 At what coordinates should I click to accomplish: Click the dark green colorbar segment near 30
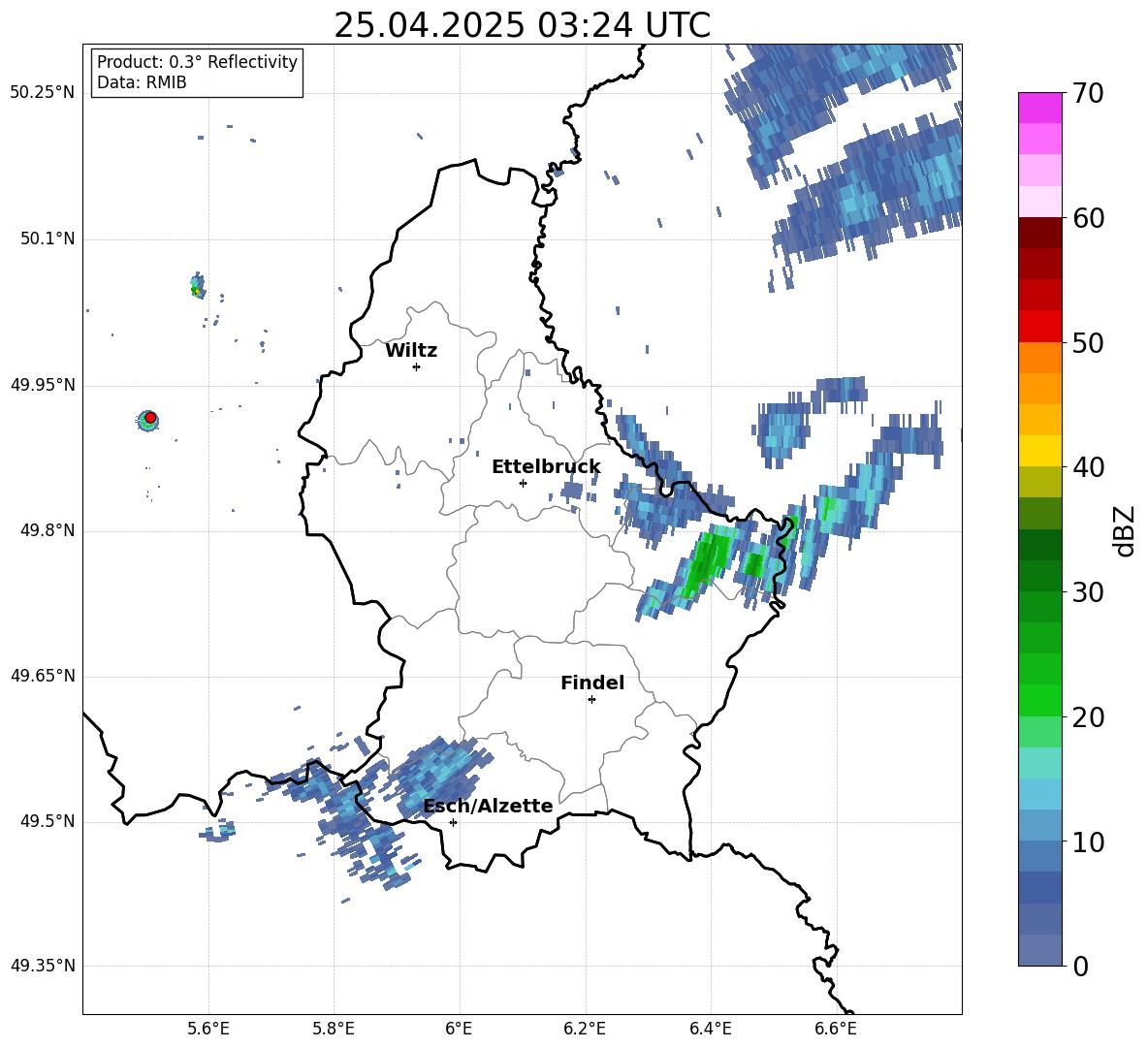pyautogui.click(x=1039, y=576)
